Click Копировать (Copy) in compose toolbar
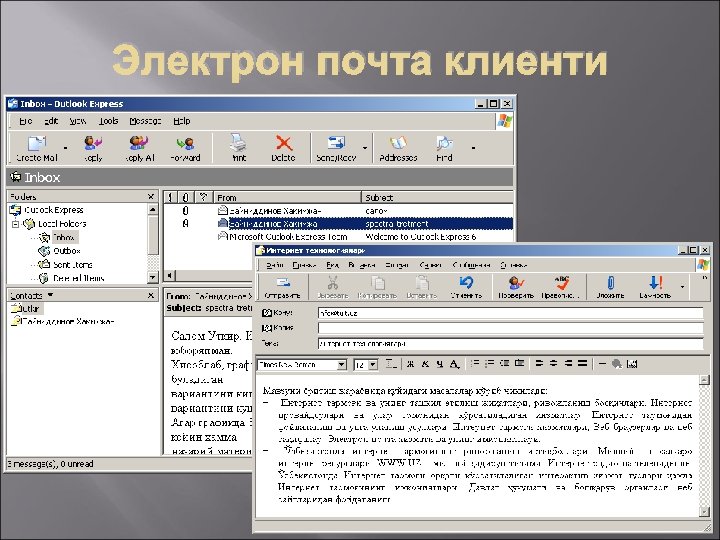 point(377,287)
